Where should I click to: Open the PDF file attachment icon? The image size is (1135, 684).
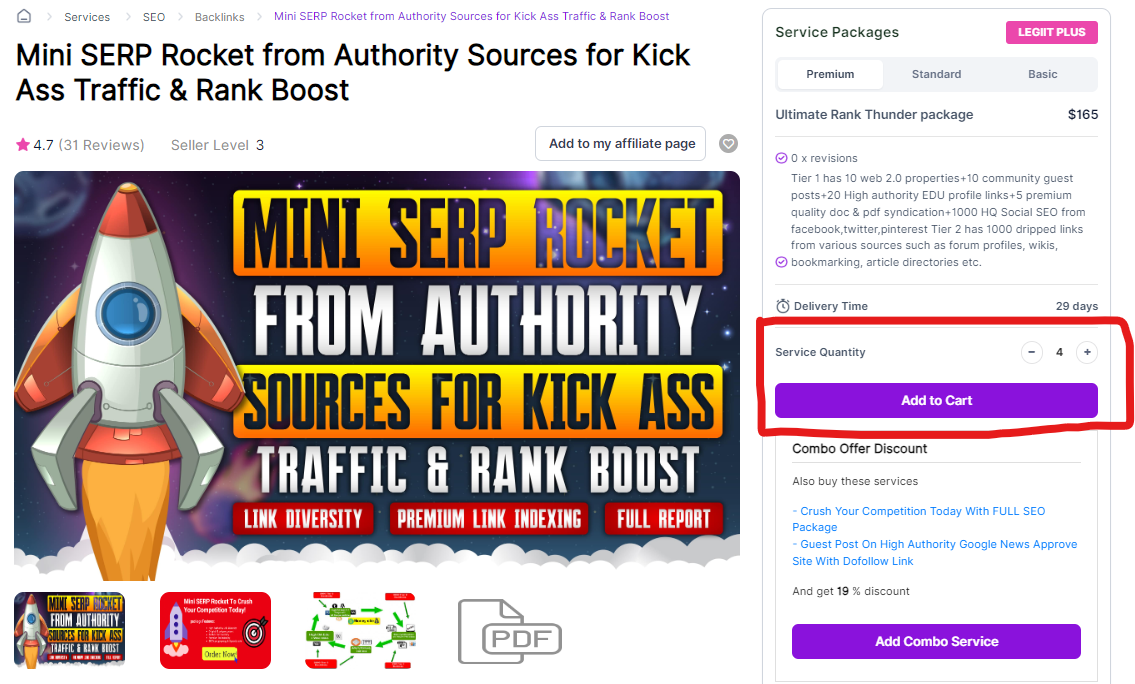[510, 631]
